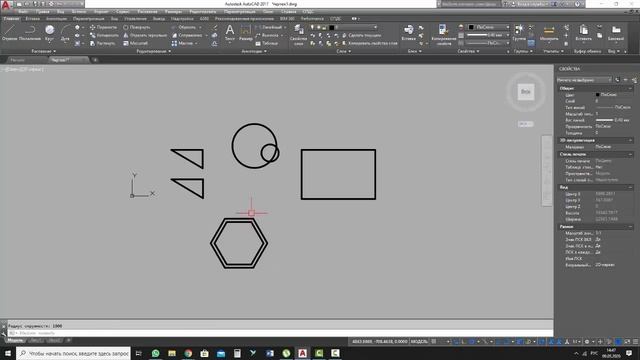The width and height of the screenshot is (640, 360).
Task: Click the new drawing tab plus button
Action: coord(95,60)
